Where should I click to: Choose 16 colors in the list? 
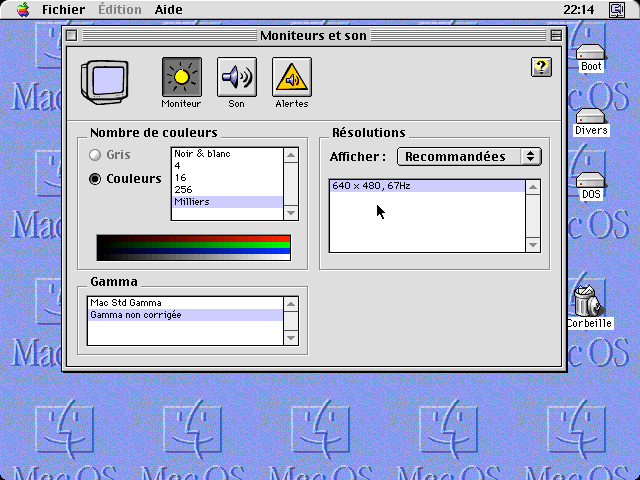click(227, 178)
